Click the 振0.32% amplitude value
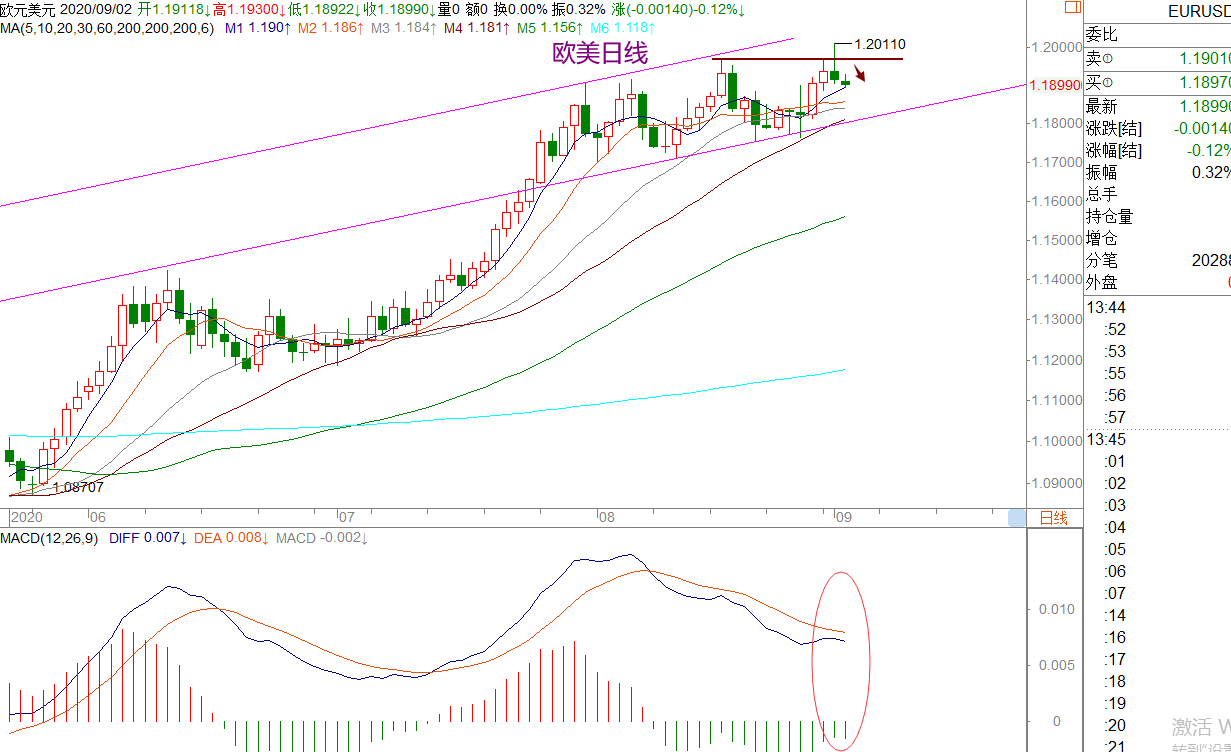The height and width of the screenshot is (752, 1231). click(x=578, y=9)
